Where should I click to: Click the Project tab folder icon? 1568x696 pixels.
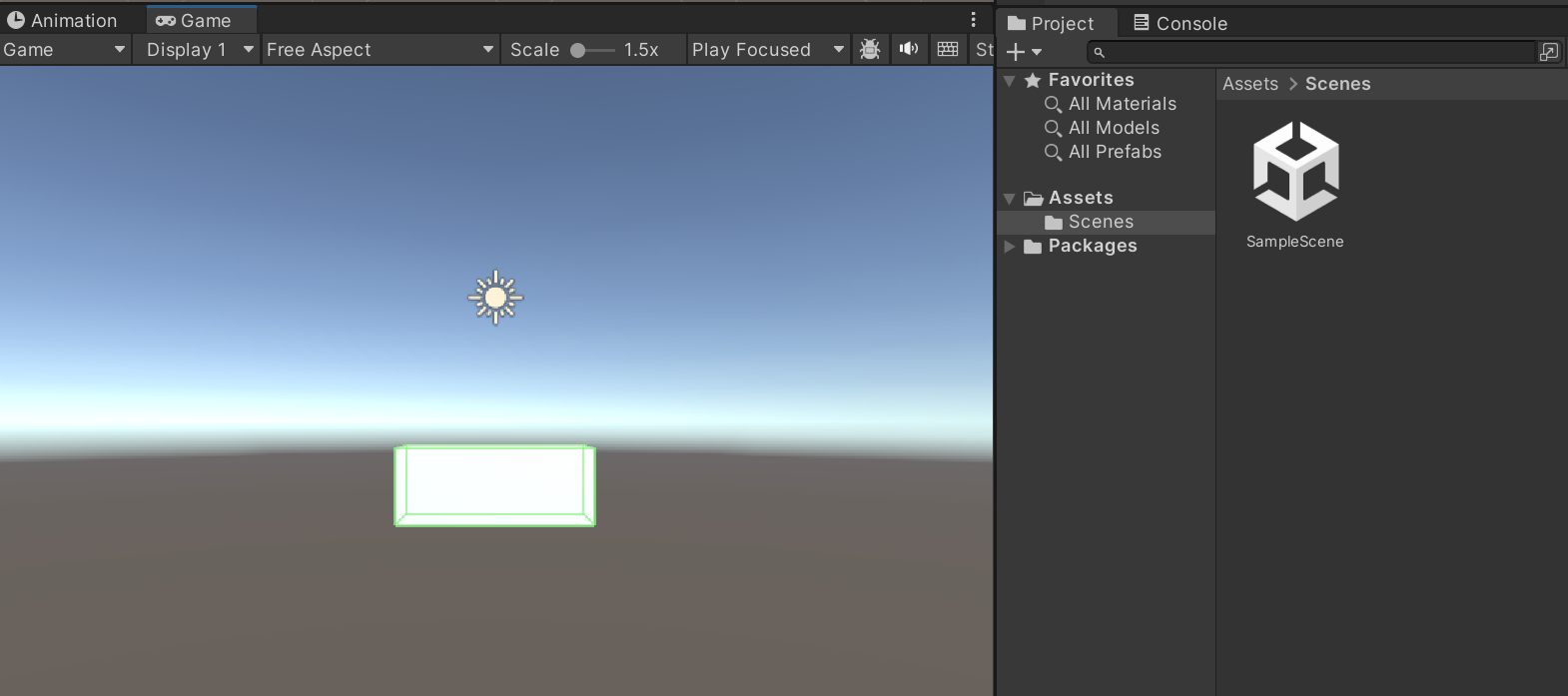[x=1017, y=23]
